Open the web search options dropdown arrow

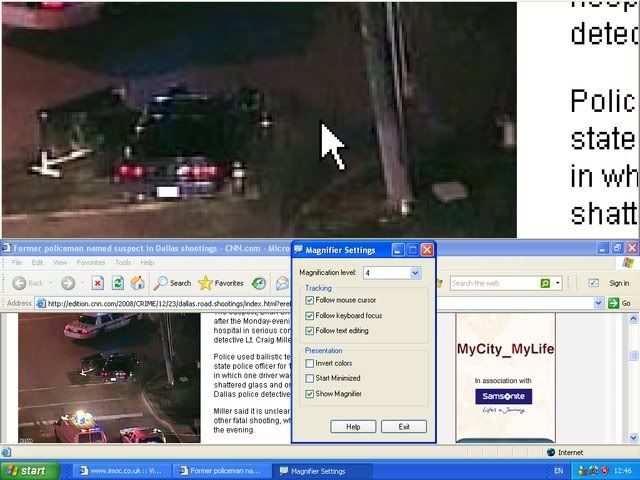[x=558, y=283]
